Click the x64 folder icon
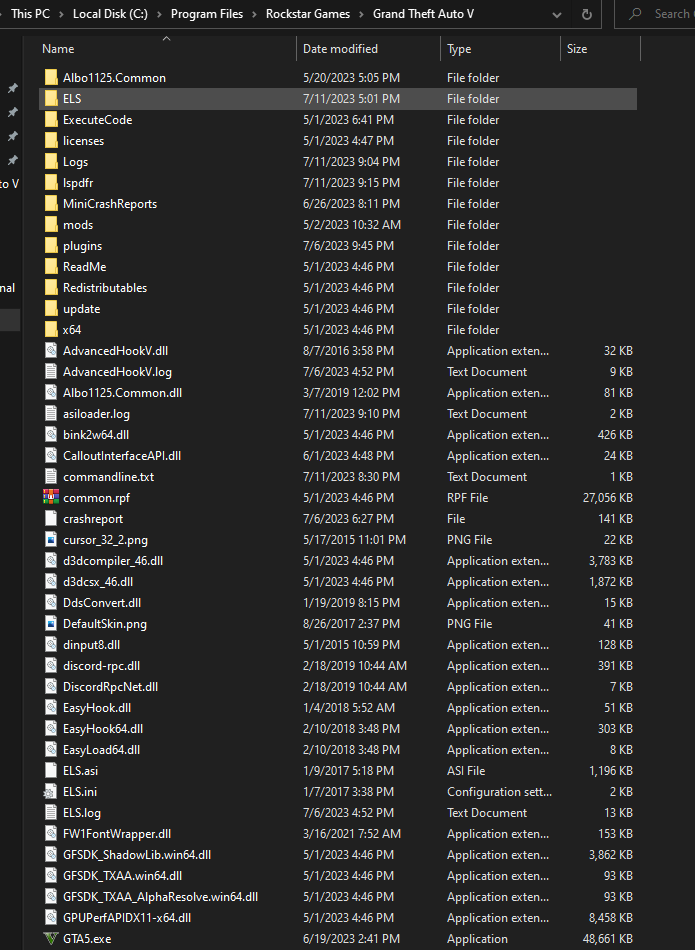 click(x=52, y=330)
